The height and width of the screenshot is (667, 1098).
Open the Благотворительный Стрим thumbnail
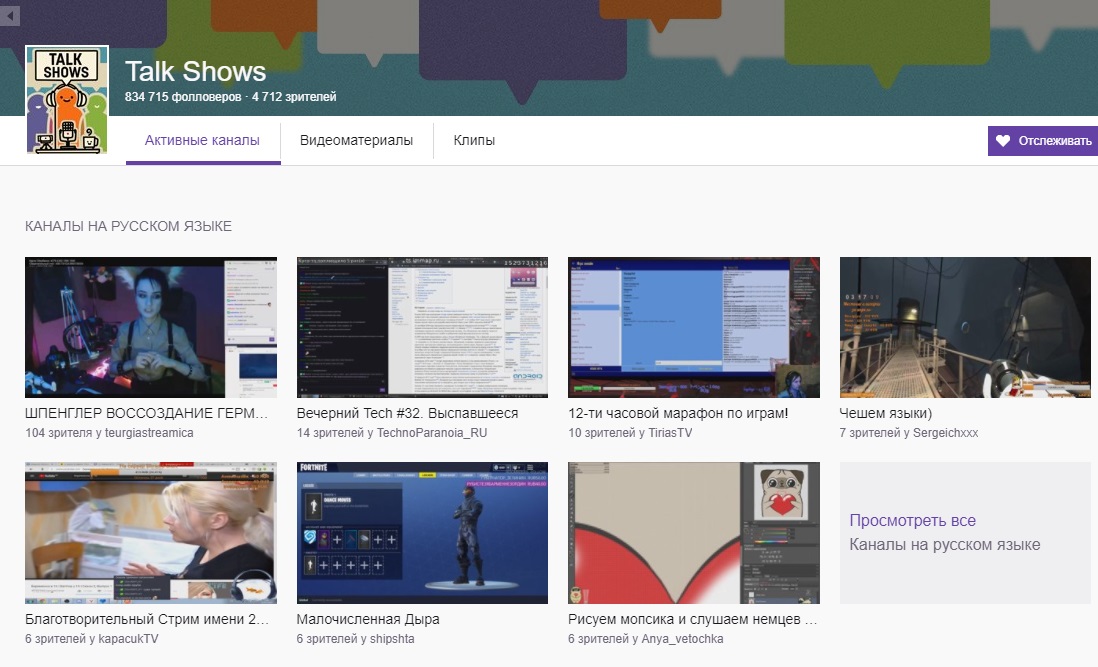(x=151, y=532)
